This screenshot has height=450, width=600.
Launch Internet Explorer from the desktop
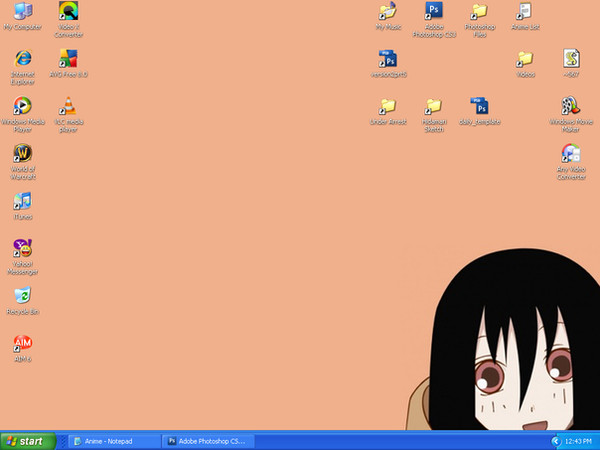[x=22, y=59]
